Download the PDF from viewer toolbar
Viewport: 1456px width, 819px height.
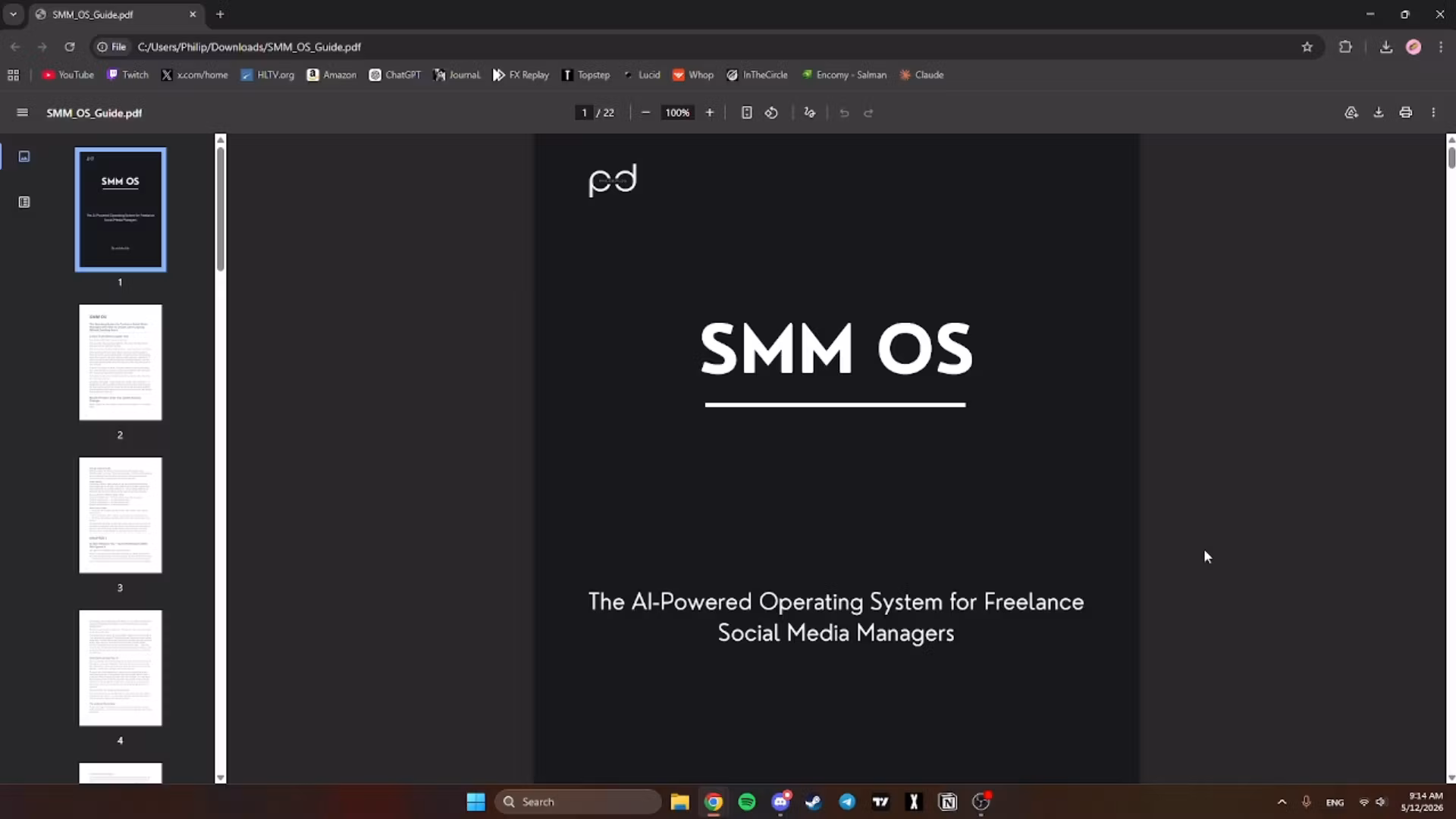coord(1378,112)
